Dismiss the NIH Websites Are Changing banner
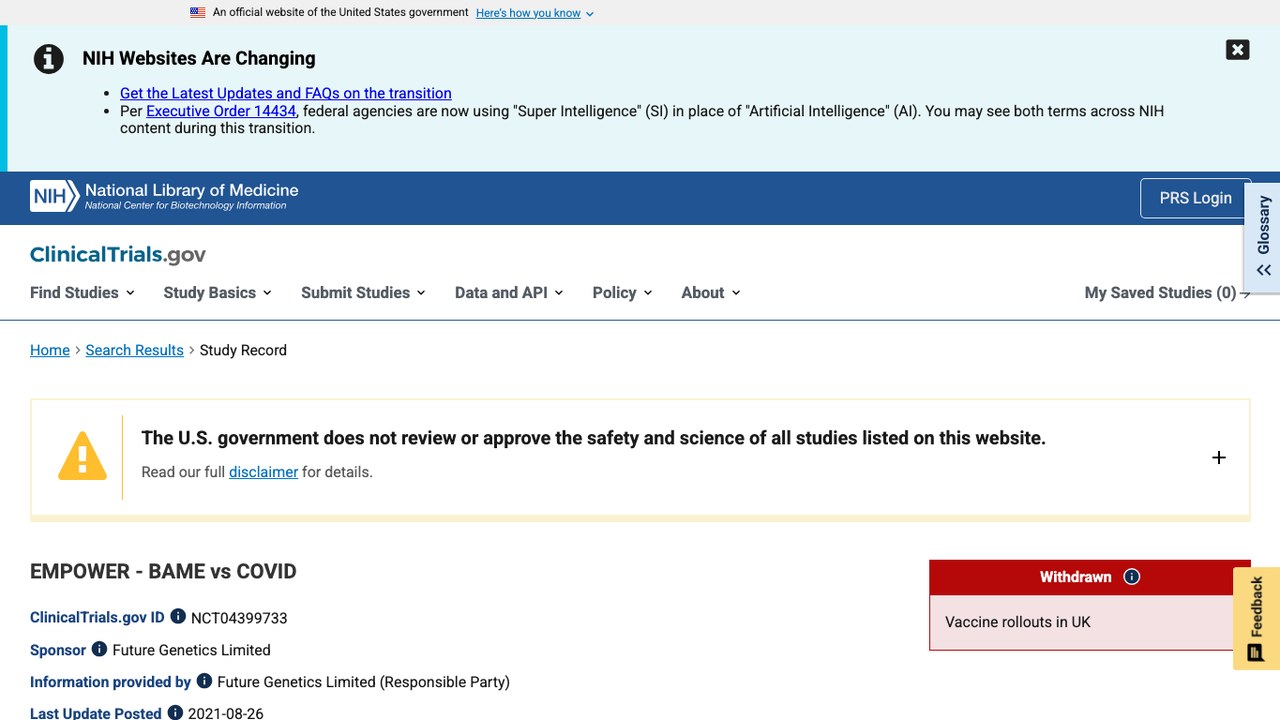1280x720 pixels. 1237,50
